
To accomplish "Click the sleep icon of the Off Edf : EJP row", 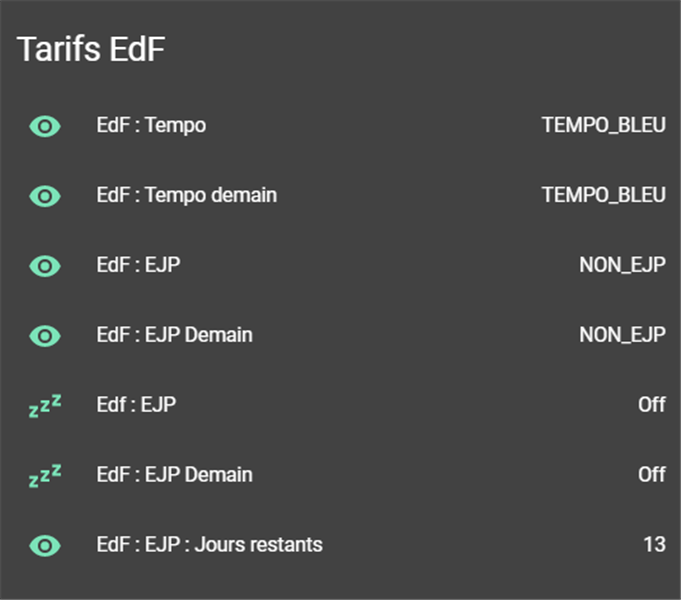I will coord(45,406).
